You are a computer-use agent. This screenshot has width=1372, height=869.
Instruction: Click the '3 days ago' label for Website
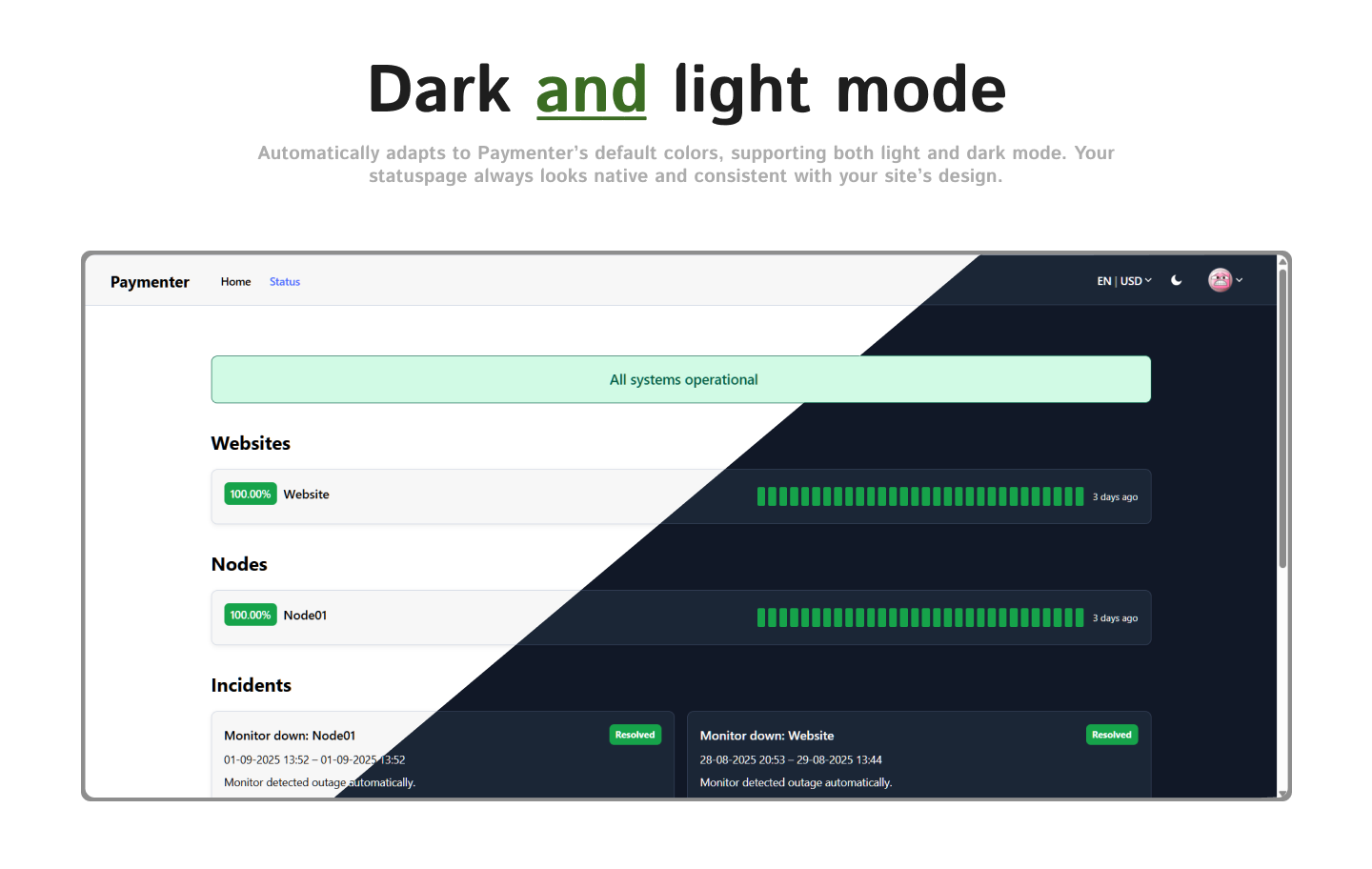[x=1115, y=497]
